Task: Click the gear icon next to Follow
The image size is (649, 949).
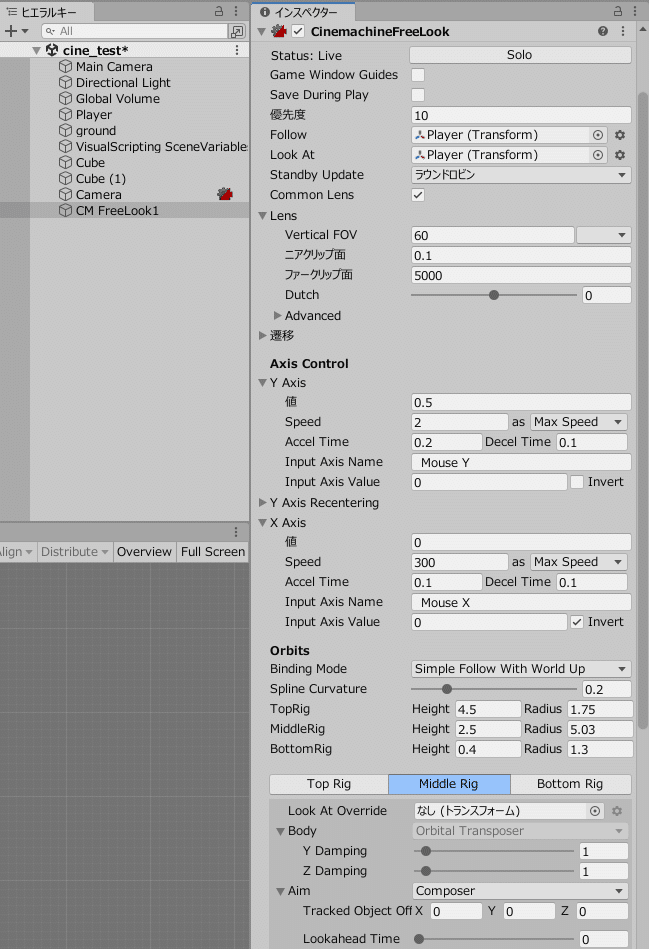Action: (x=620, y=135)
